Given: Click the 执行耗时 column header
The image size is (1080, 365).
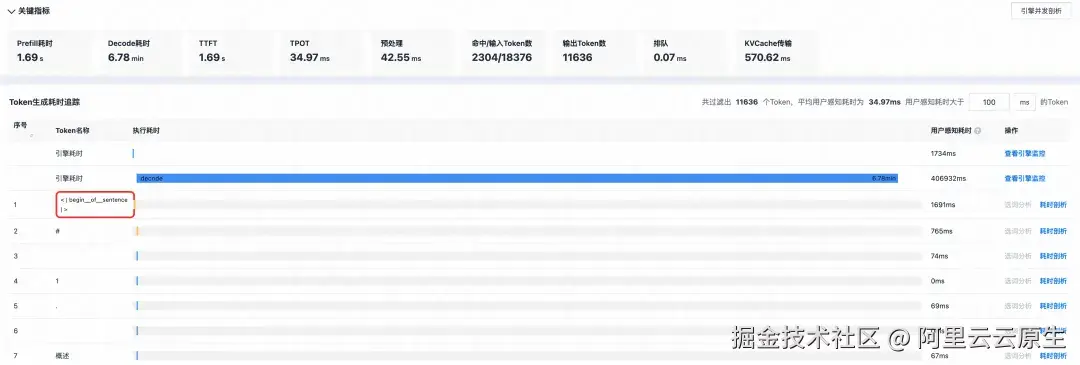Looking at the screenshot, I should point(147,130).
